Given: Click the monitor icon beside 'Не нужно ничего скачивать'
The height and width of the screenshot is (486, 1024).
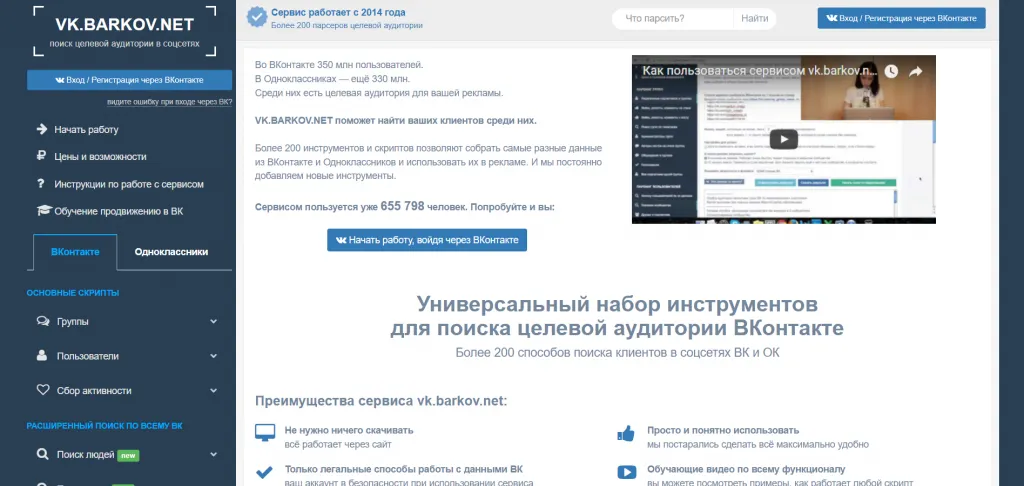Looking at the screenshot, I should pyautogui.click(x=265, y=433).
